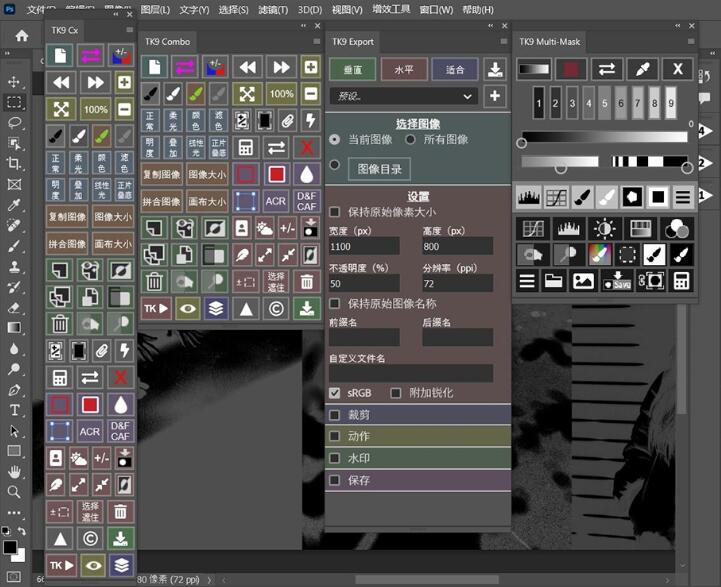The width and height of the screenshot is (721, 587).
Task: Open the 预设 preset dropdown
Action: pyautogui.click(x=403, y=96)
